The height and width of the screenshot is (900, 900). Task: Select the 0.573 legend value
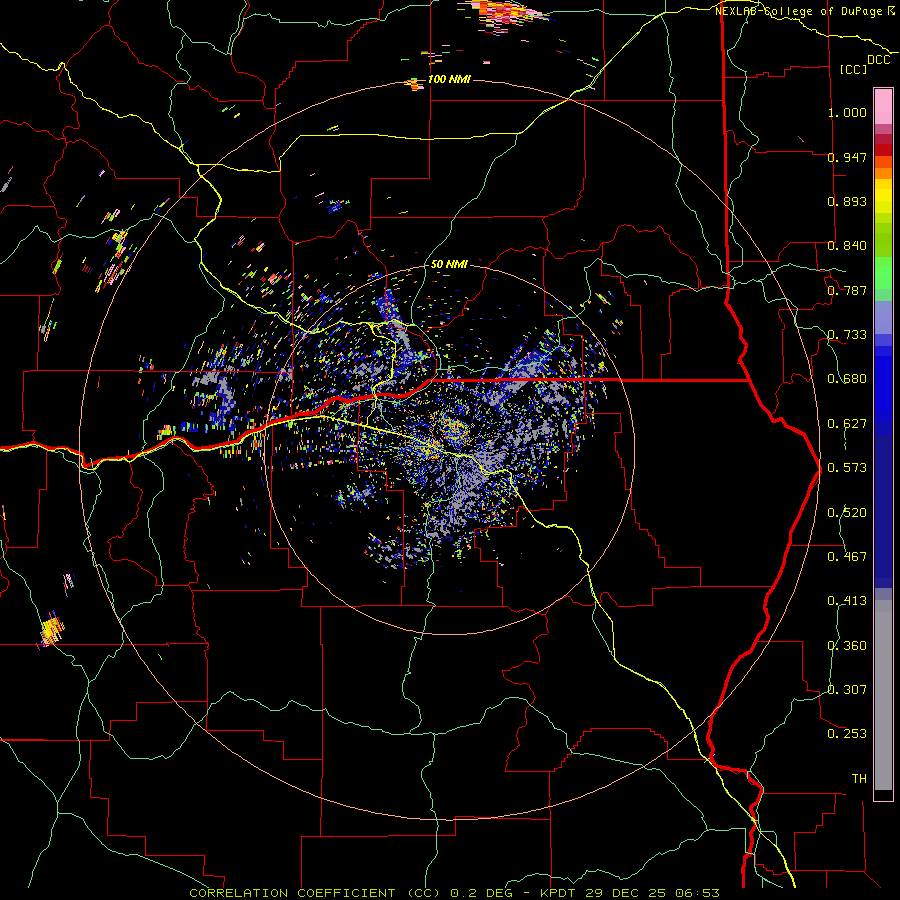[x=847, y=468]
